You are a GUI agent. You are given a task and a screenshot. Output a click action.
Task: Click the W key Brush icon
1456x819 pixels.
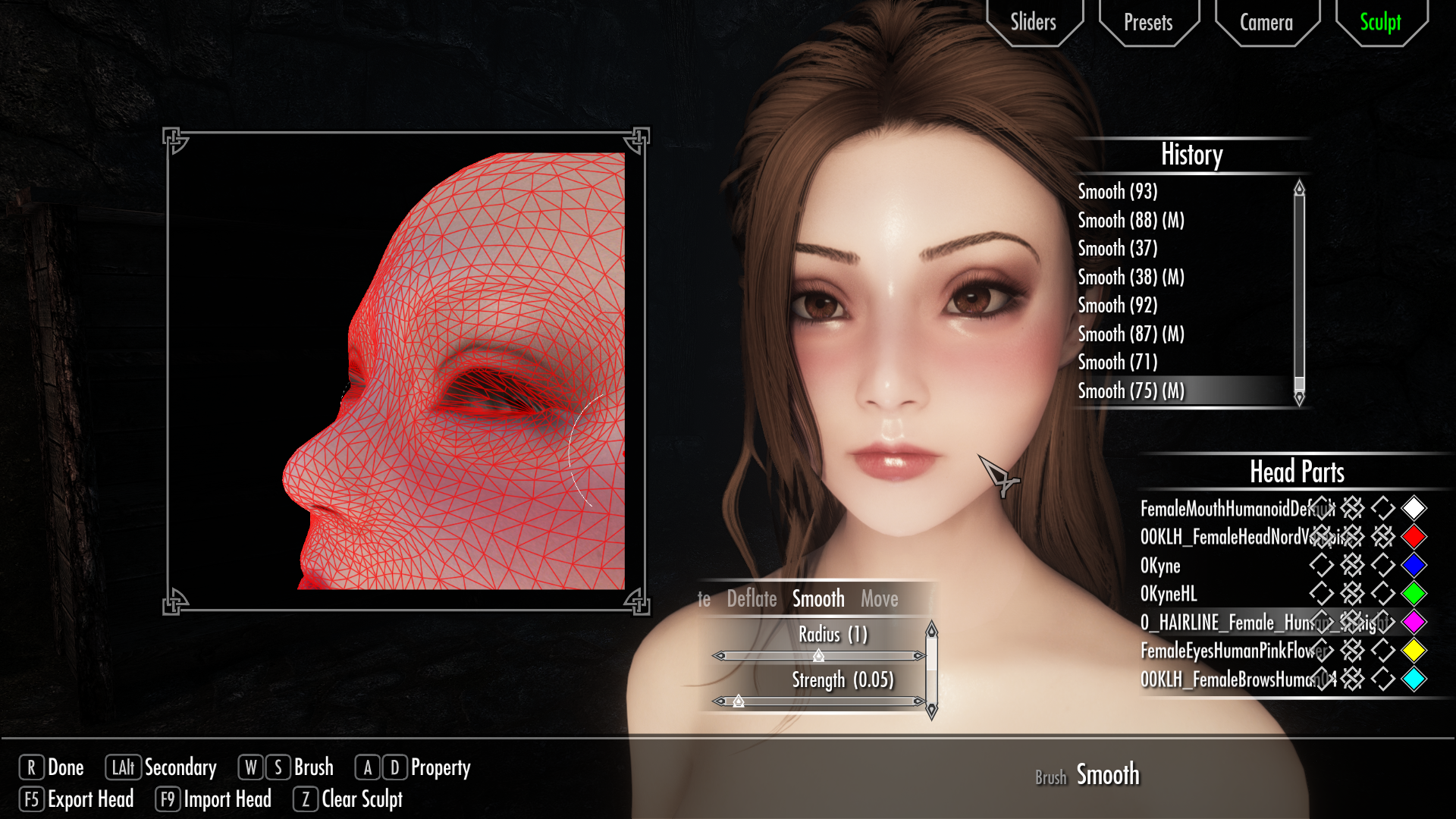point(251,767)
